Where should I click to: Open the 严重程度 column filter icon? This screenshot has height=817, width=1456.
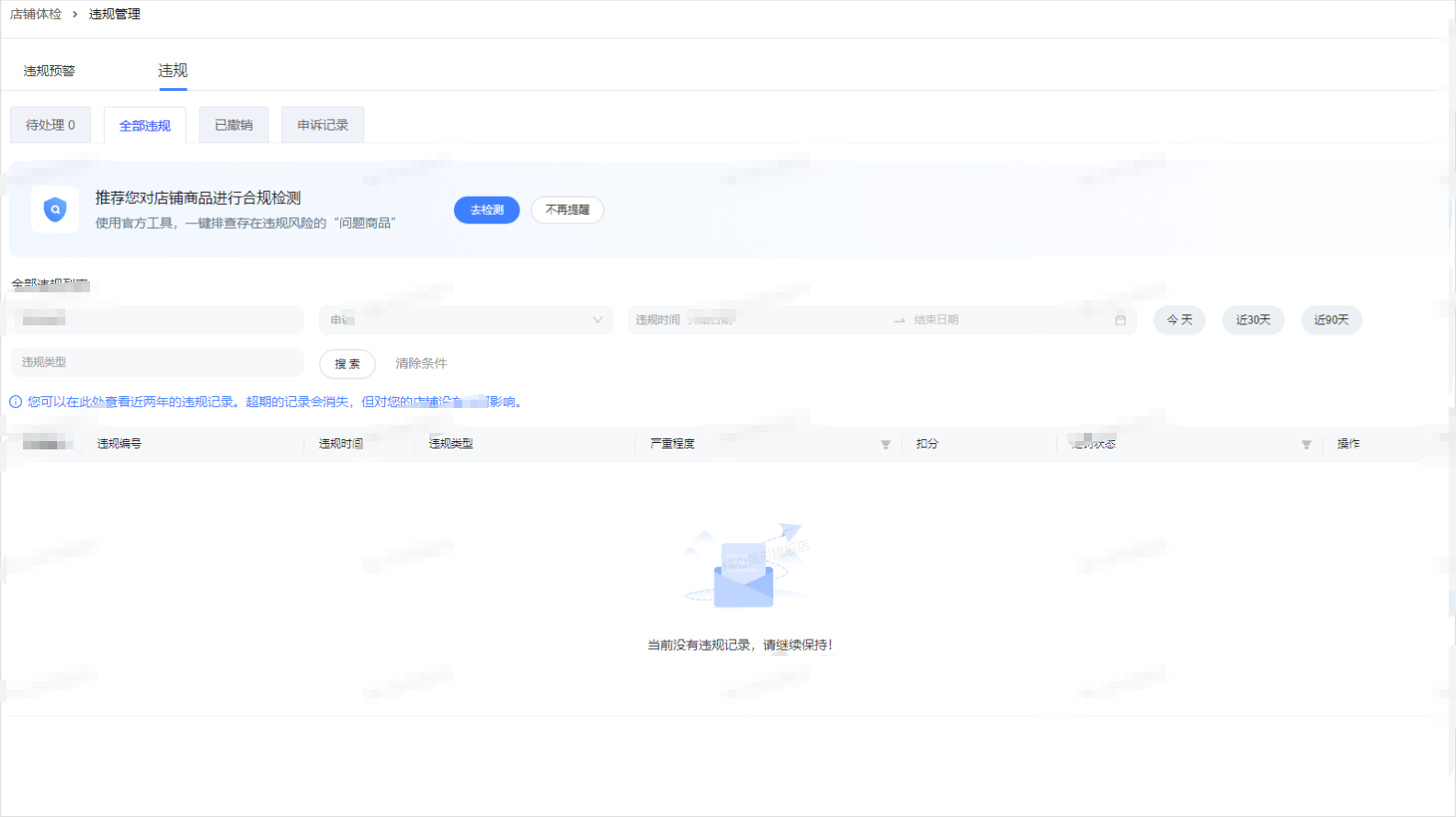click(885, 445)
